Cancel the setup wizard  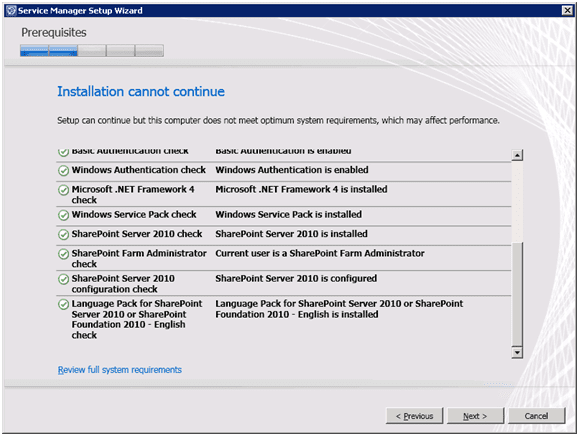537,416
